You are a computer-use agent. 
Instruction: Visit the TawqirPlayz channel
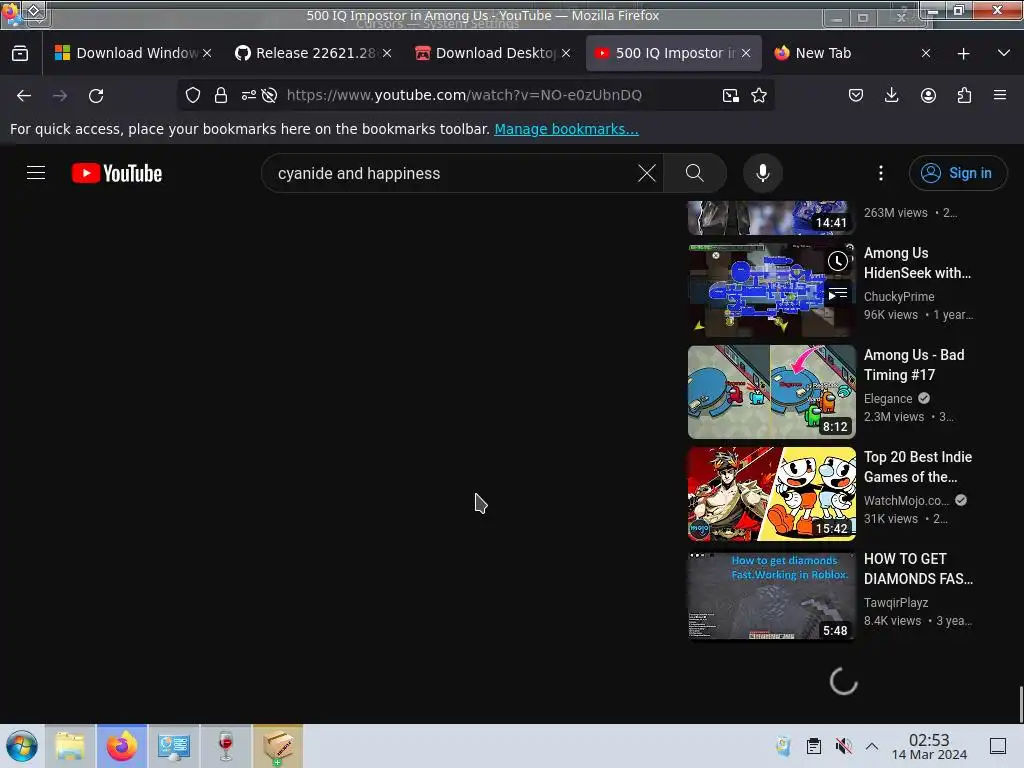click(x=895, y=602)
